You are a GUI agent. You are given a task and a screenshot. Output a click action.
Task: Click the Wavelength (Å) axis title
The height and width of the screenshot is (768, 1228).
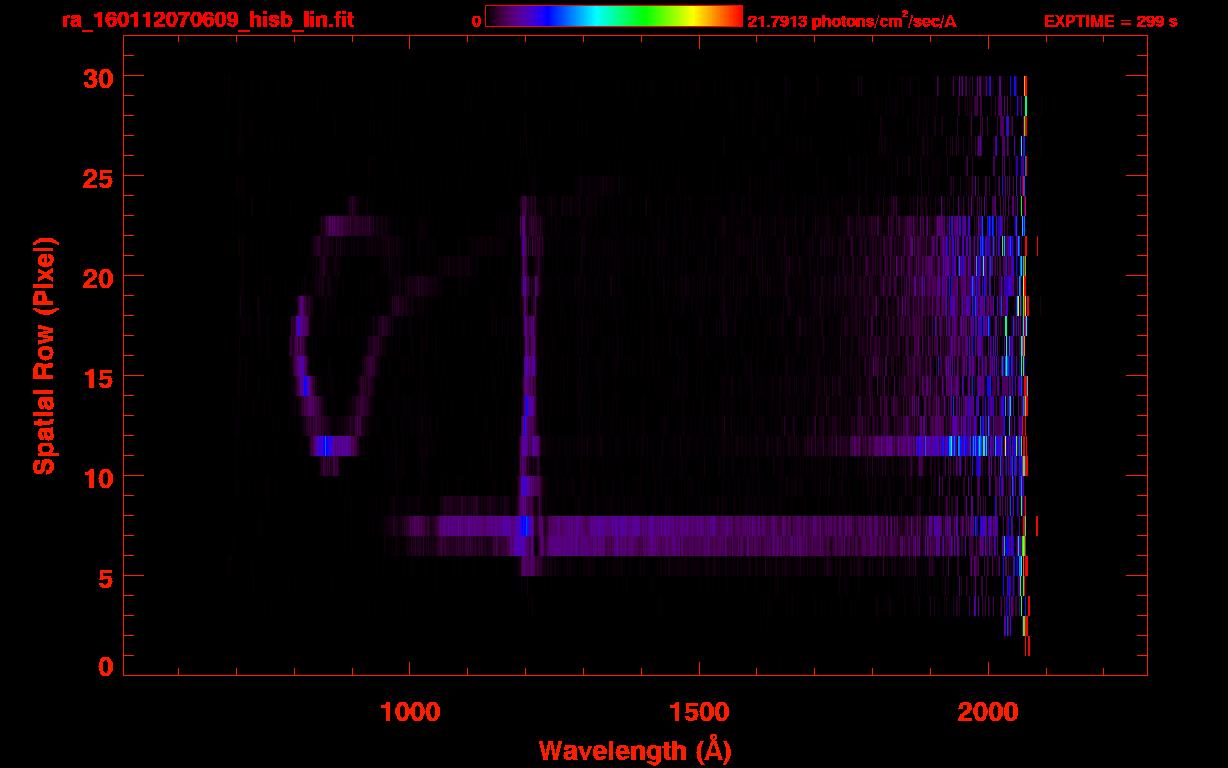[x=634, y=750]
